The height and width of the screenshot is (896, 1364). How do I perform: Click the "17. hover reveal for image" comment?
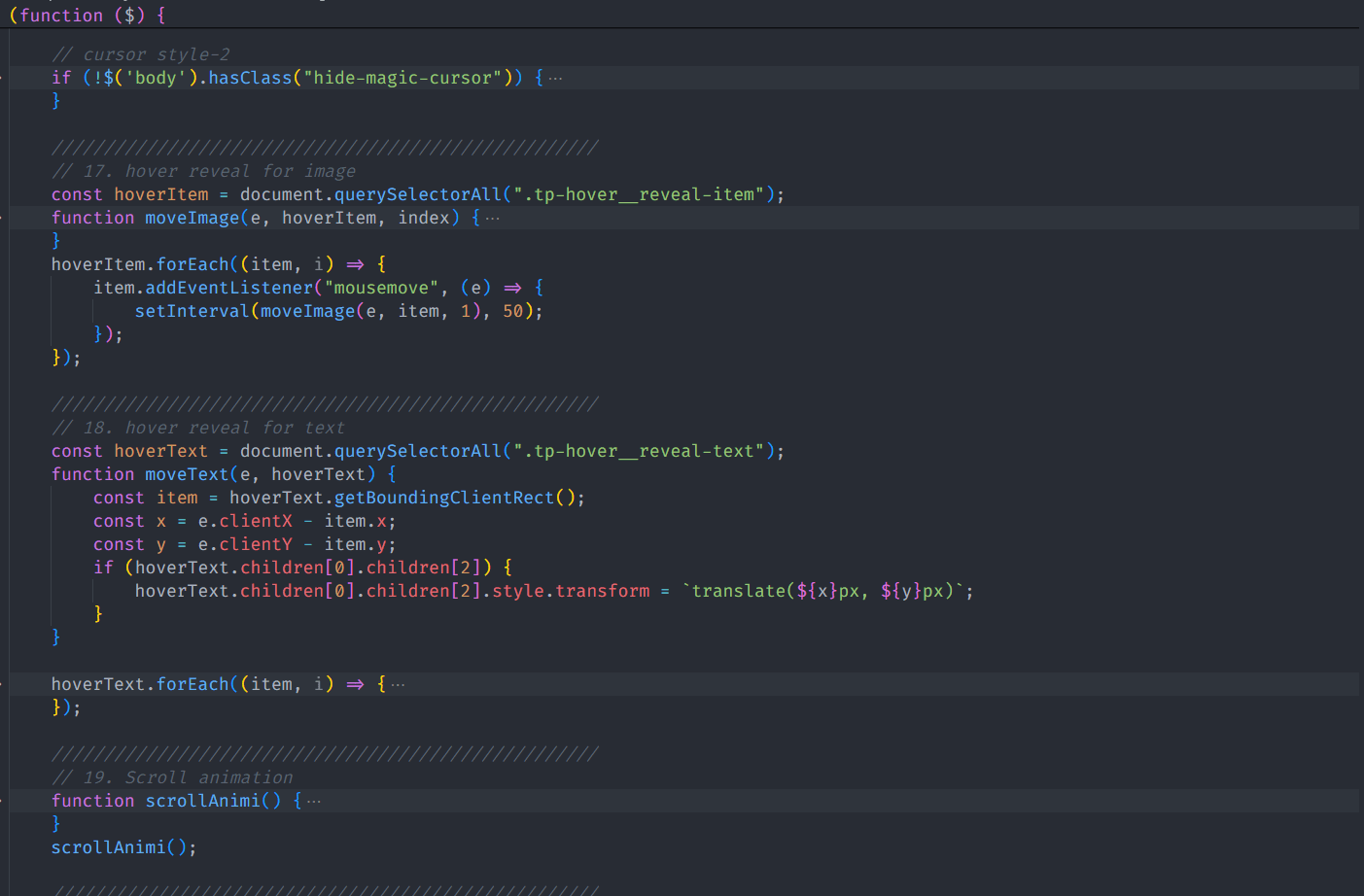click(204, 171)
